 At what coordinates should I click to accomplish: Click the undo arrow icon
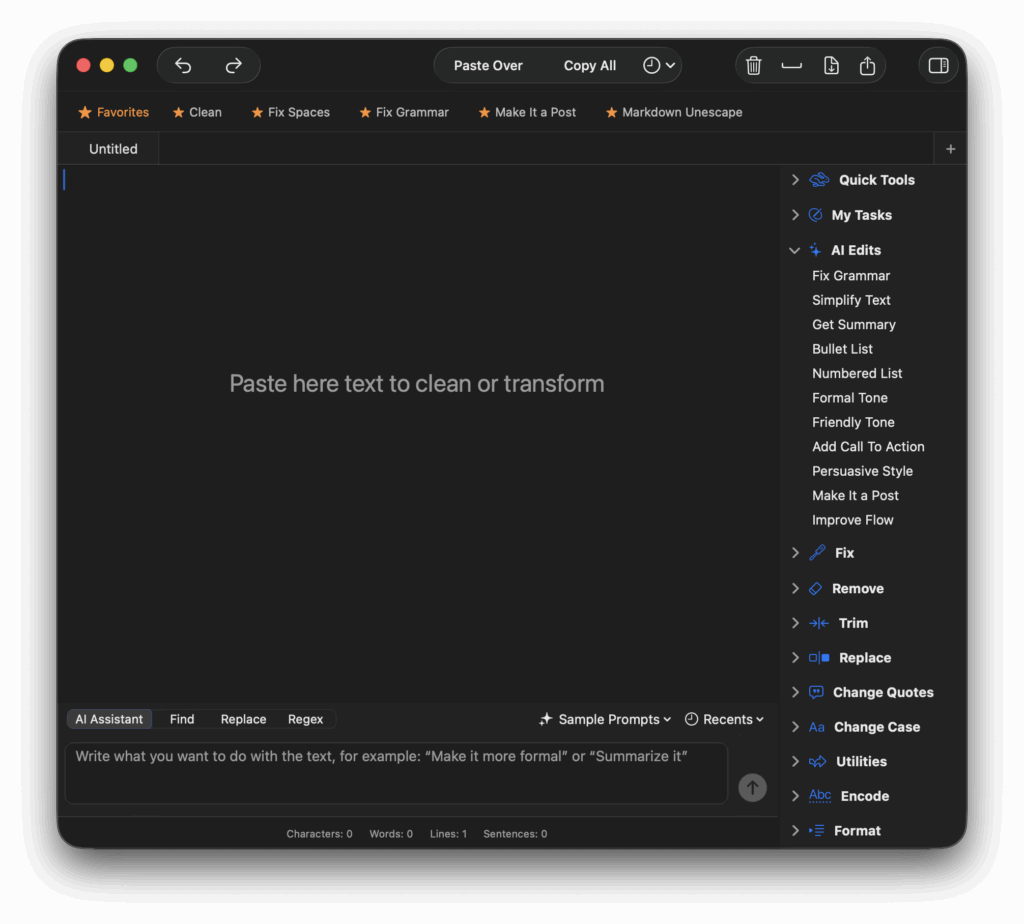point(183,66)
